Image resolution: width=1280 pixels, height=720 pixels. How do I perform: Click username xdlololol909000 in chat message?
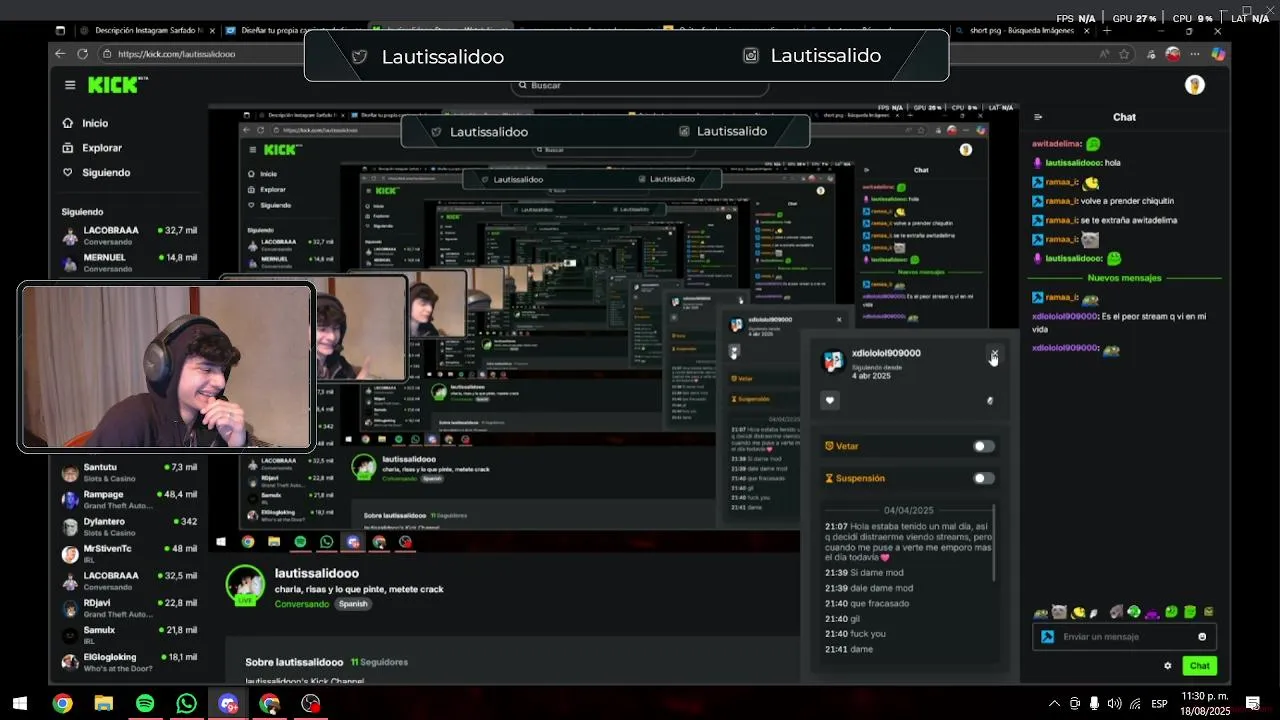click(x=1065, y=316)
